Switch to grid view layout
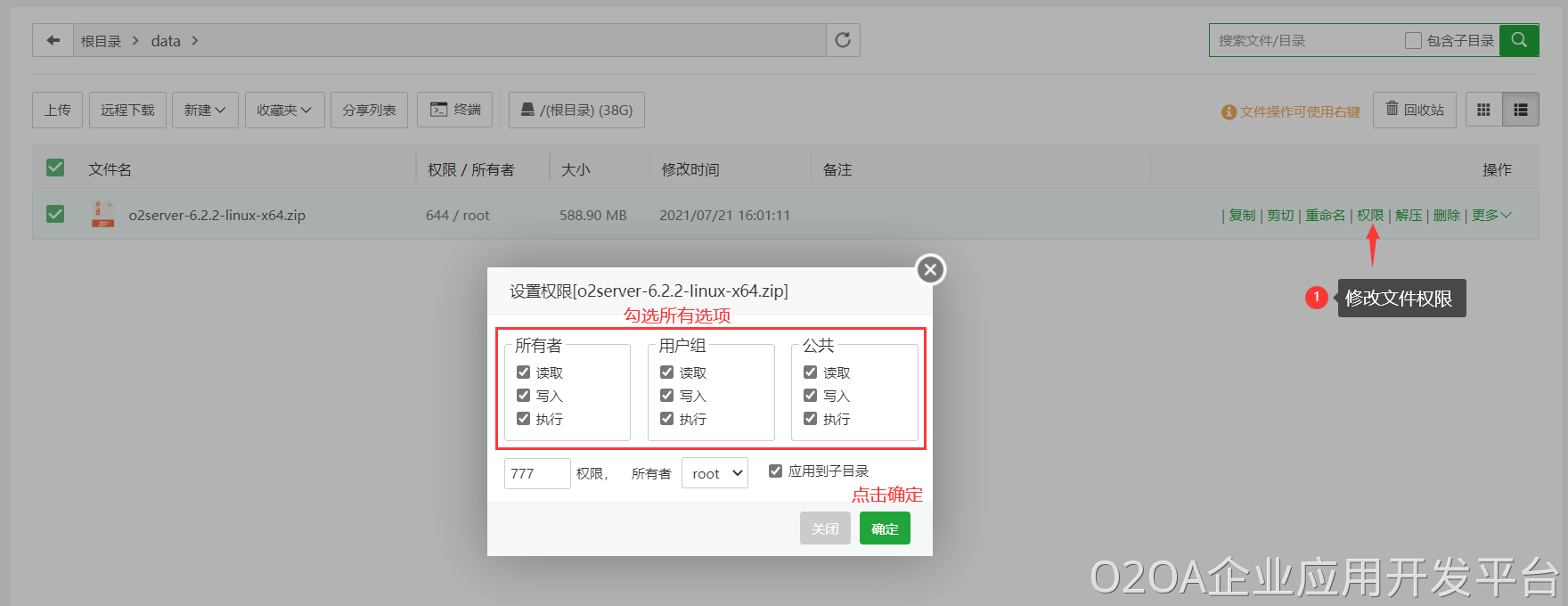The height and width of the screenshot is (606, 1568). point(1483,110)
